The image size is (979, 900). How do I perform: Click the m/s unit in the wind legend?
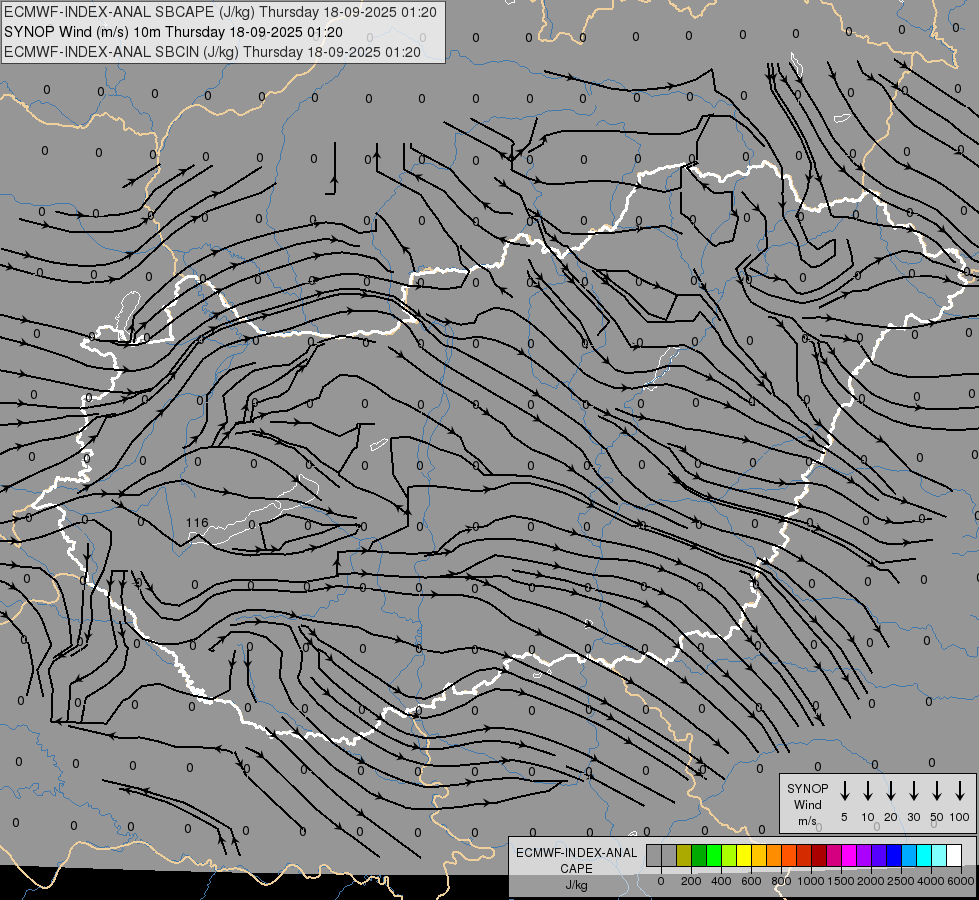(x=807, y=821)
